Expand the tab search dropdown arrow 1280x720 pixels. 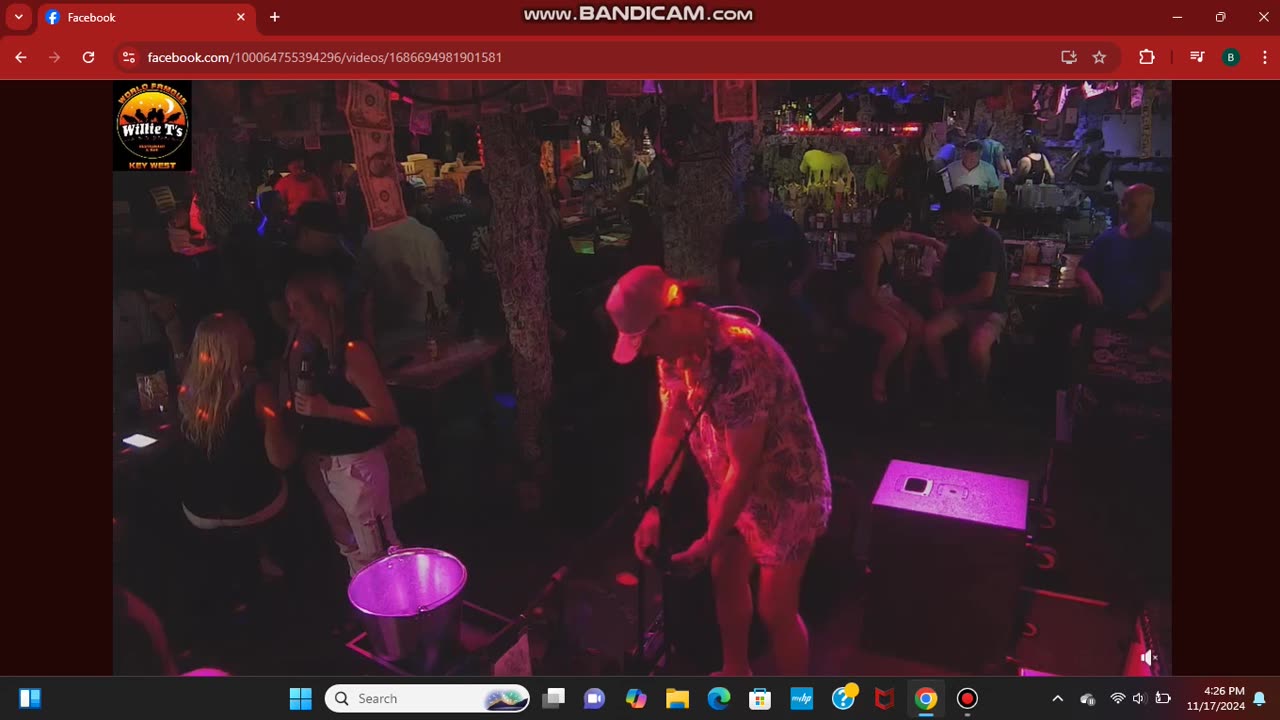tap(18, 17)
